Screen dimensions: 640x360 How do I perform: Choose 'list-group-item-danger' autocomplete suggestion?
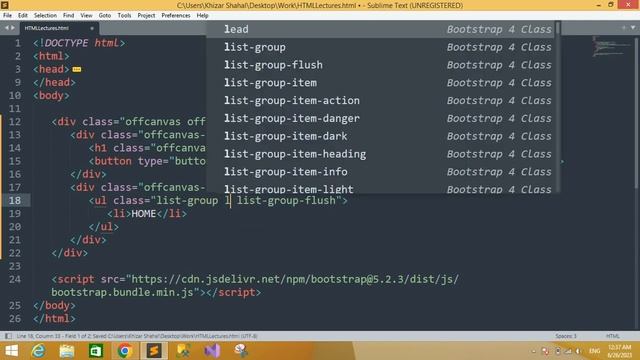click(380, 118)
